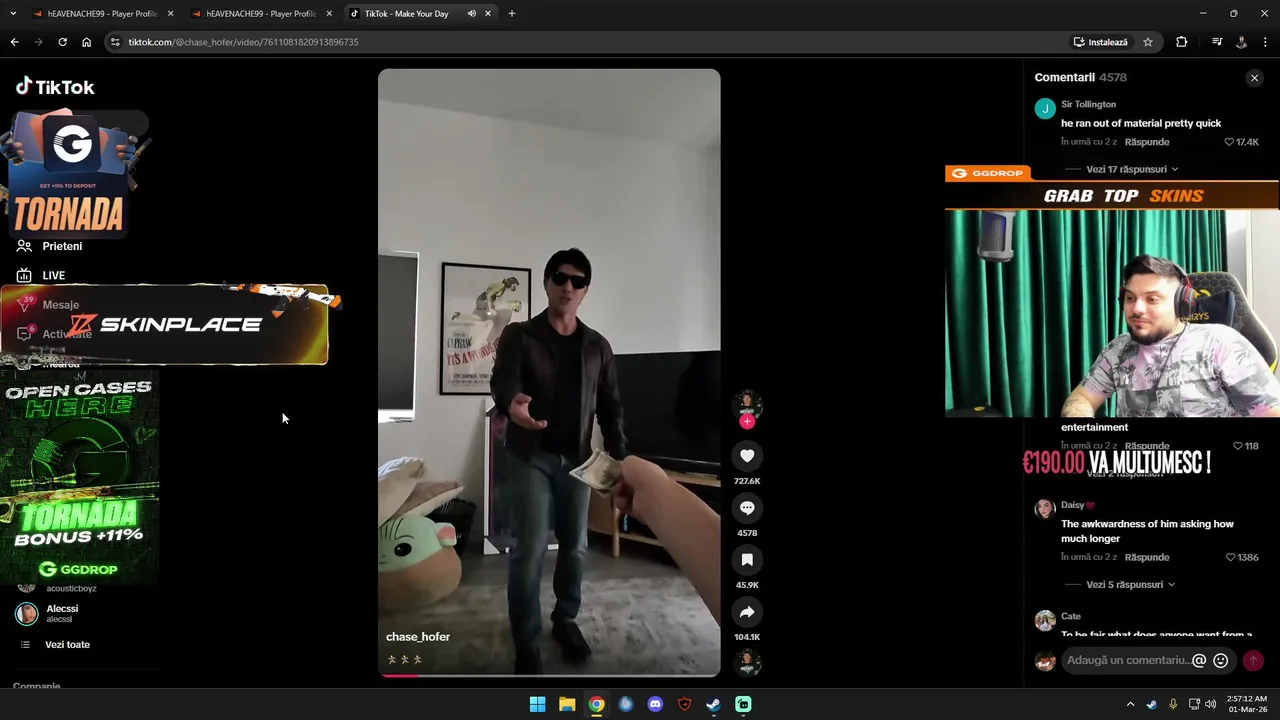
Task: Open Windows Start menu
Action: (537, 704)
